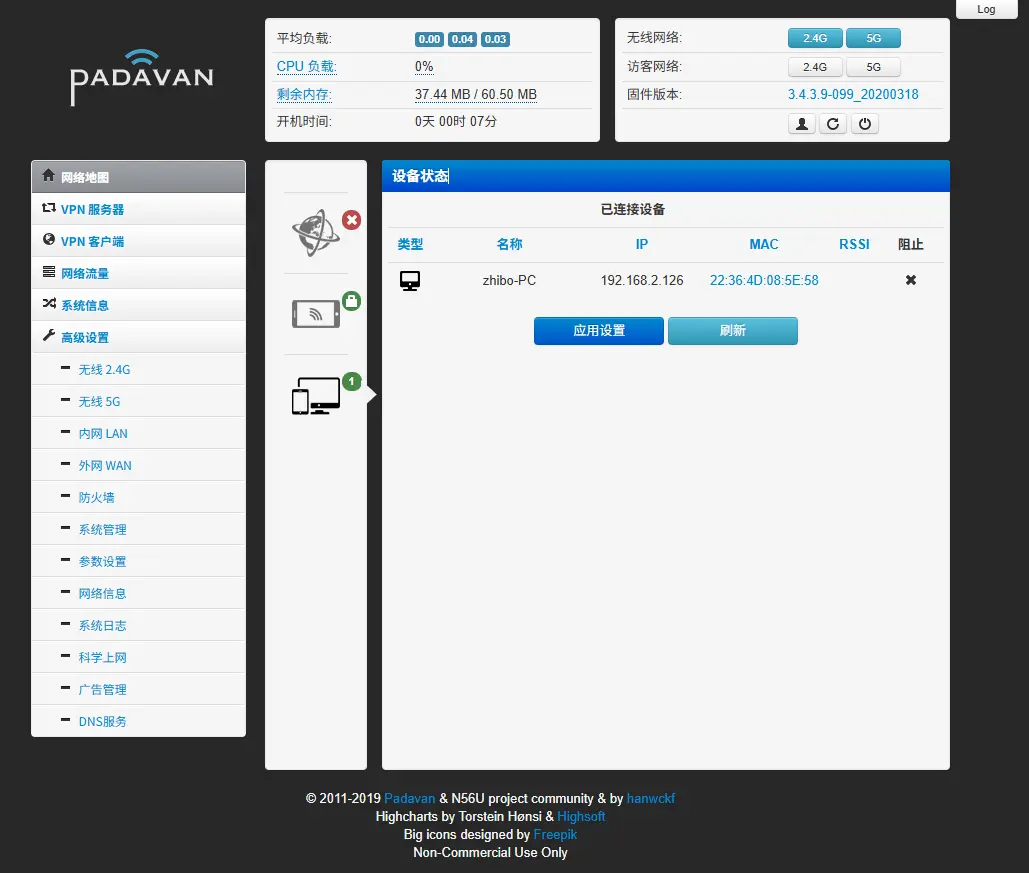This screenshot has width=1029, height=873.
Task: Open the Padavan footer link
Action: pos(410,799)
